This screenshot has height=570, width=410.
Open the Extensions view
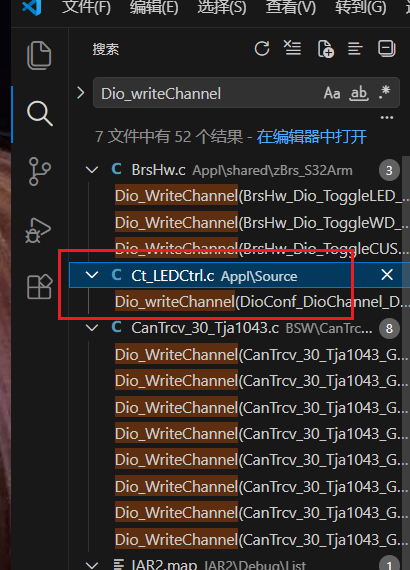click(40, 287)
